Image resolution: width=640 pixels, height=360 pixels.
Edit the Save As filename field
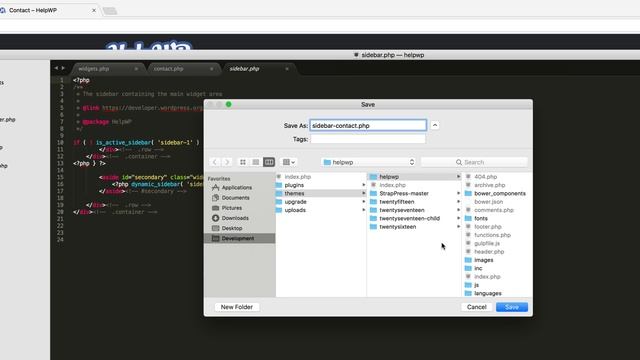click(x=368, y=125)
